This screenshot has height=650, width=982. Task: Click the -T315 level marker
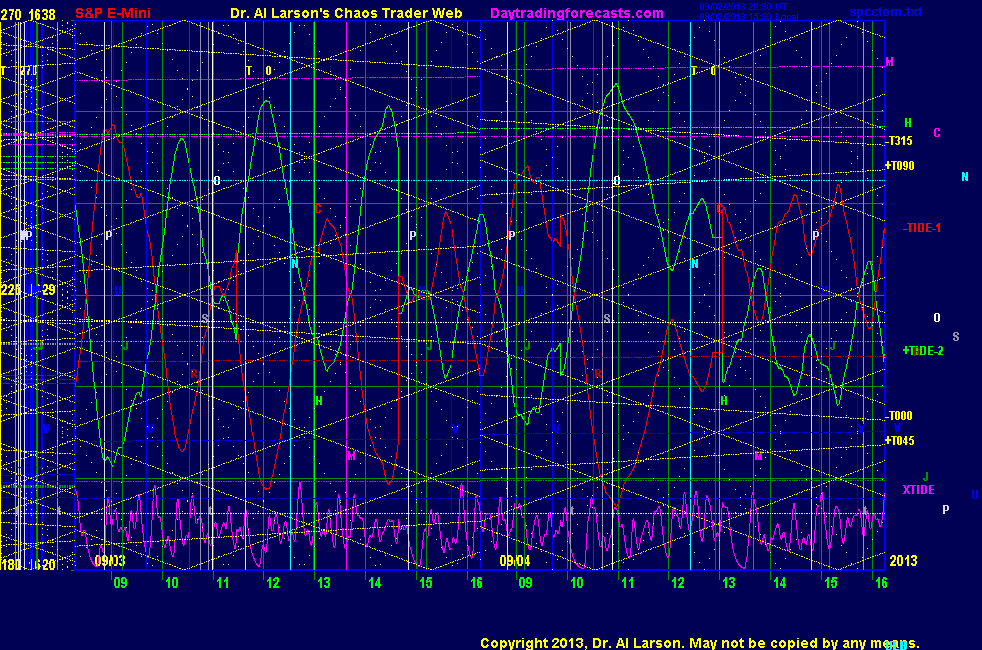tap(901, 141)
